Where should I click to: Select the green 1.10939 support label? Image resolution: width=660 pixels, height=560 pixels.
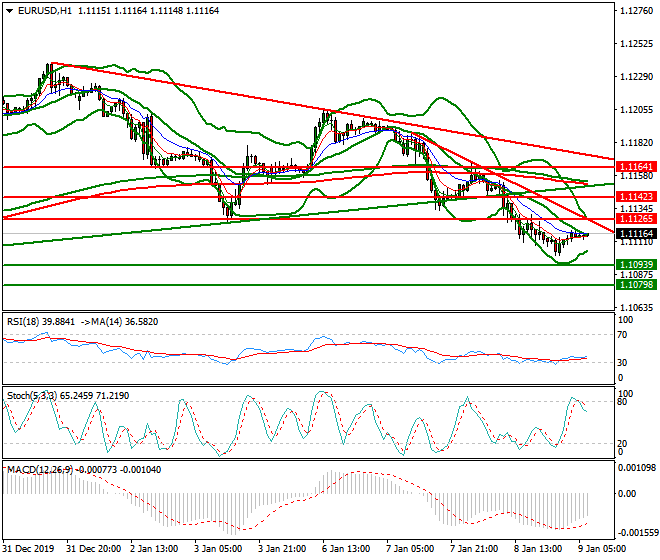636,264
